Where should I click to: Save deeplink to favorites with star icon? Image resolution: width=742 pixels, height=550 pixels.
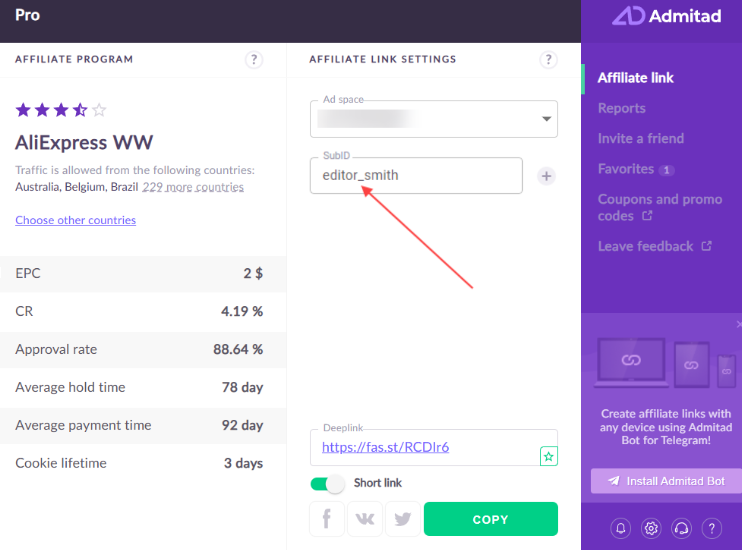[x=548, y=456]
